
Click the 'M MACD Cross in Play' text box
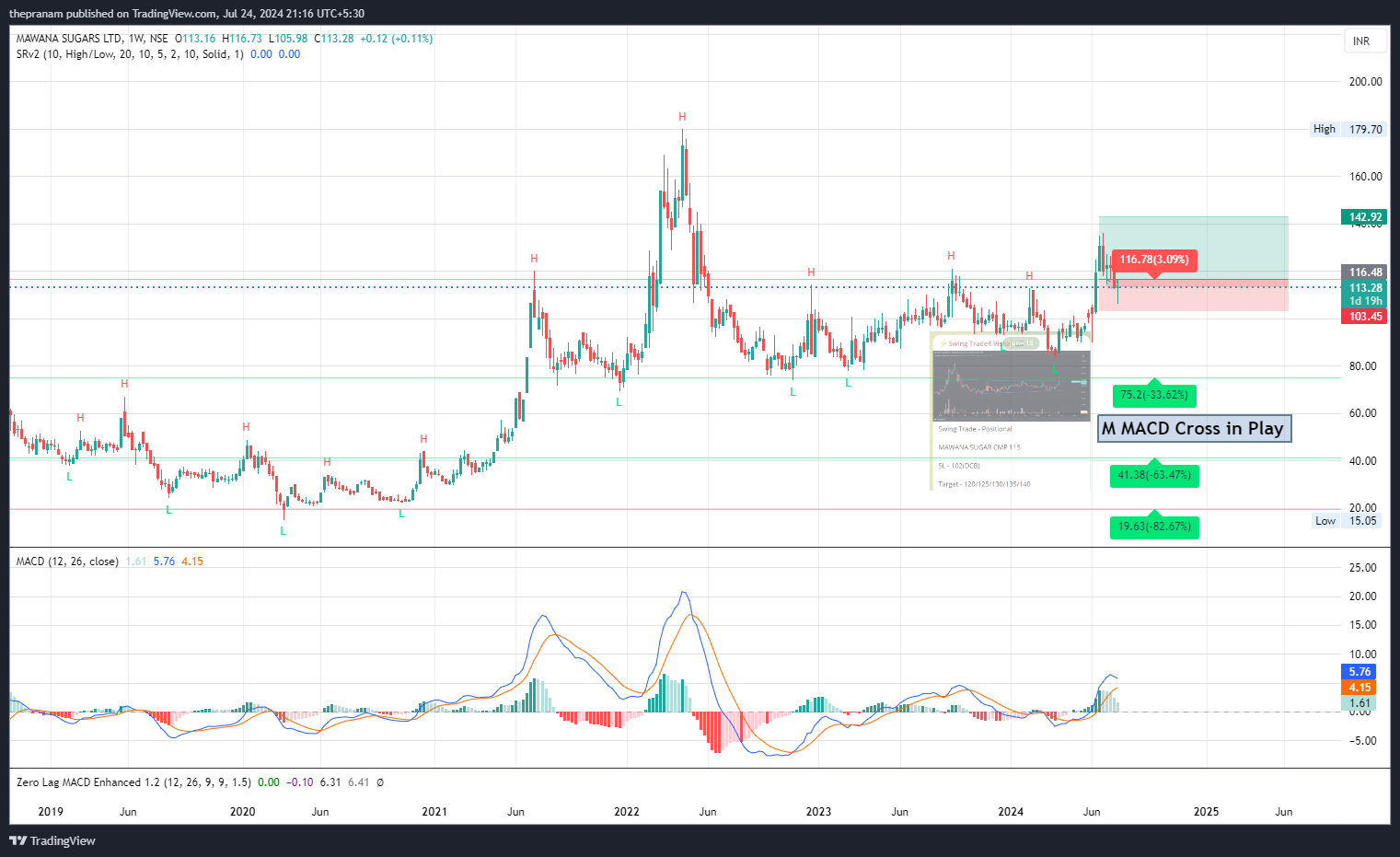pyautogui.click(x=1194, y=428)
